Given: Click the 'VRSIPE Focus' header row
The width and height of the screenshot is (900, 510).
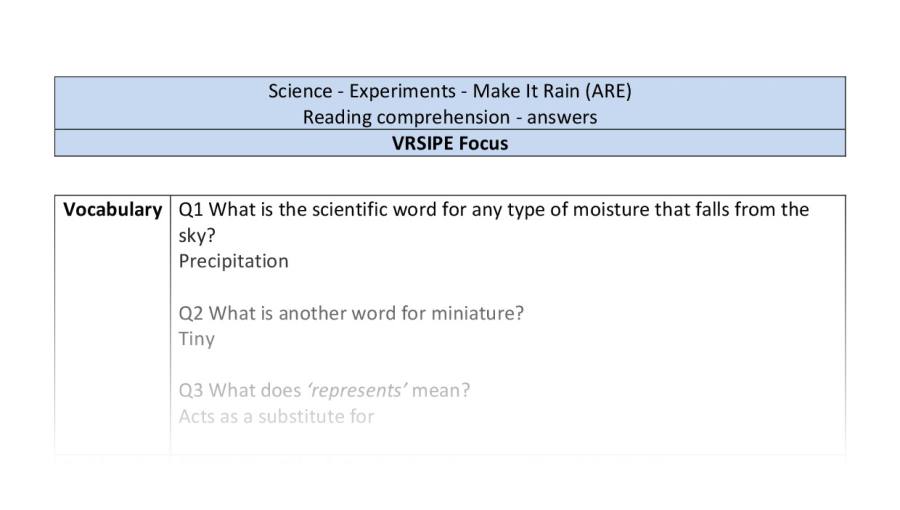Looking at the screenshot, I should [x=450, y=143].
